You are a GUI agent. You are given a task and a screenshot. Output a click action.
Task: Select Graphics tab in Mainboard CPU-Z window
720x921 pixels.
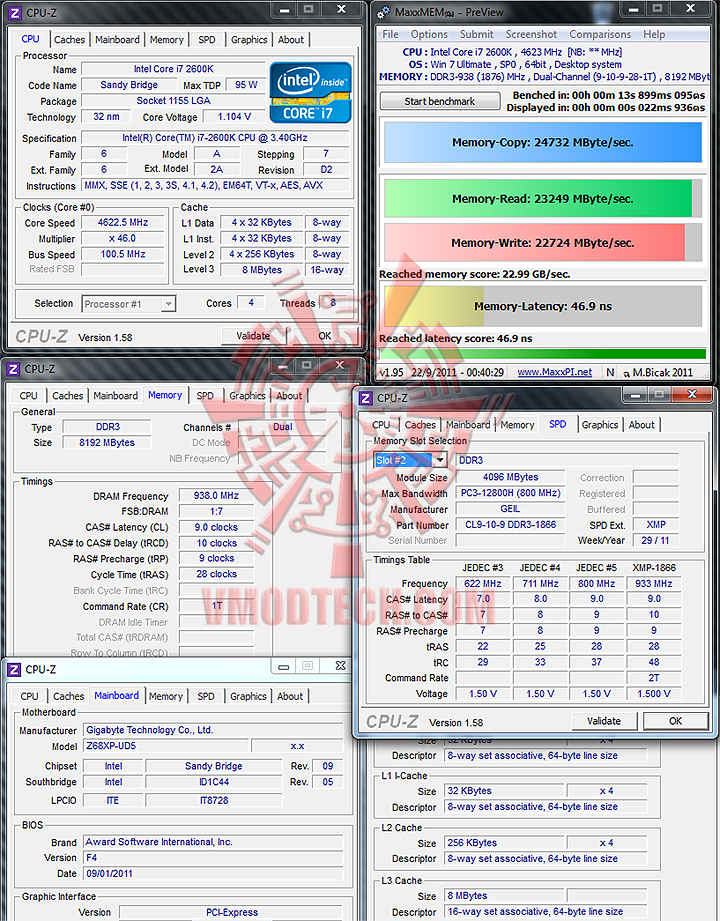[248, 696]
